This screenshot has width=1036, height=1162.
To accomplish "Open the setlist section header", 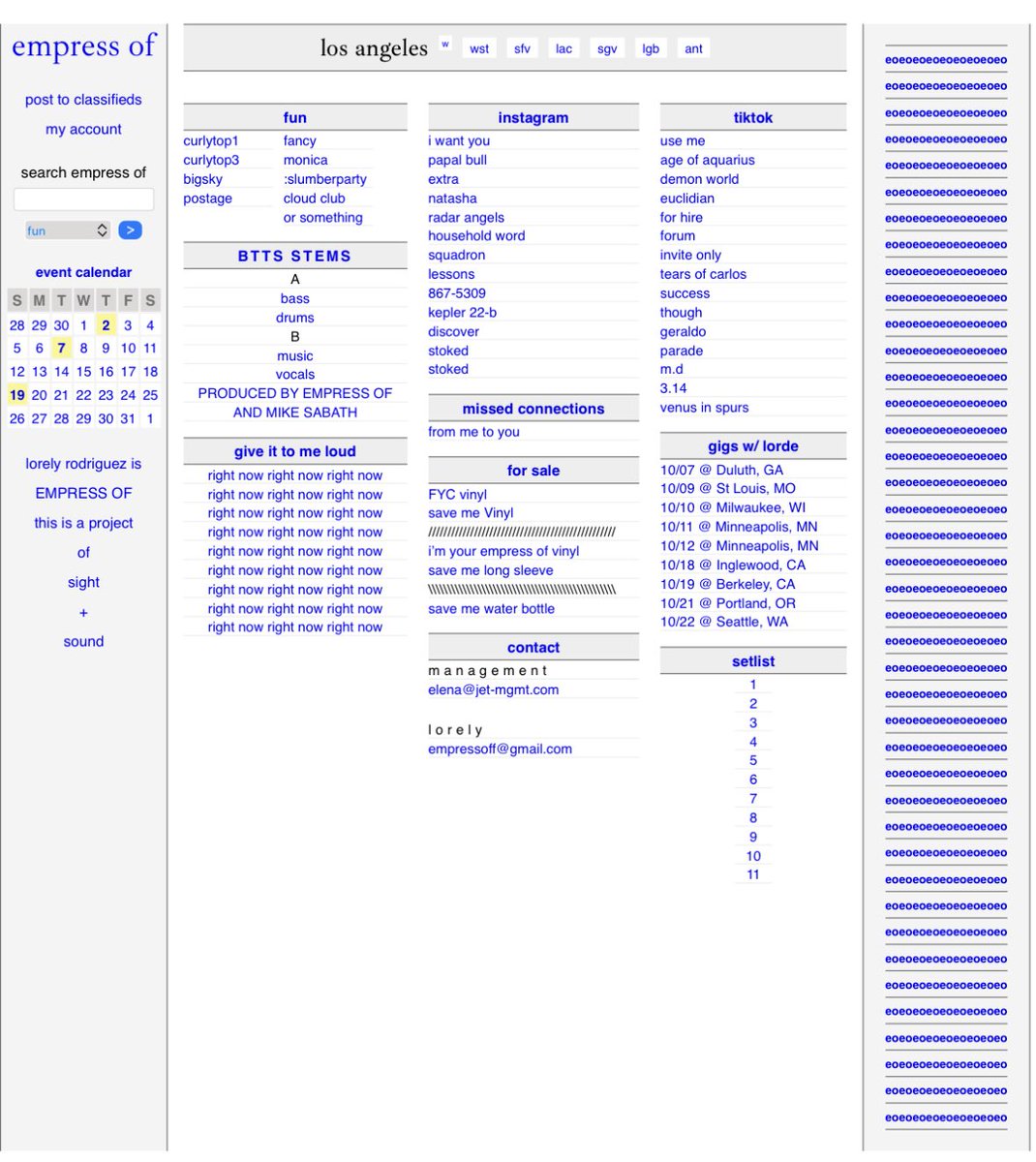I will (x=753, y=662).
